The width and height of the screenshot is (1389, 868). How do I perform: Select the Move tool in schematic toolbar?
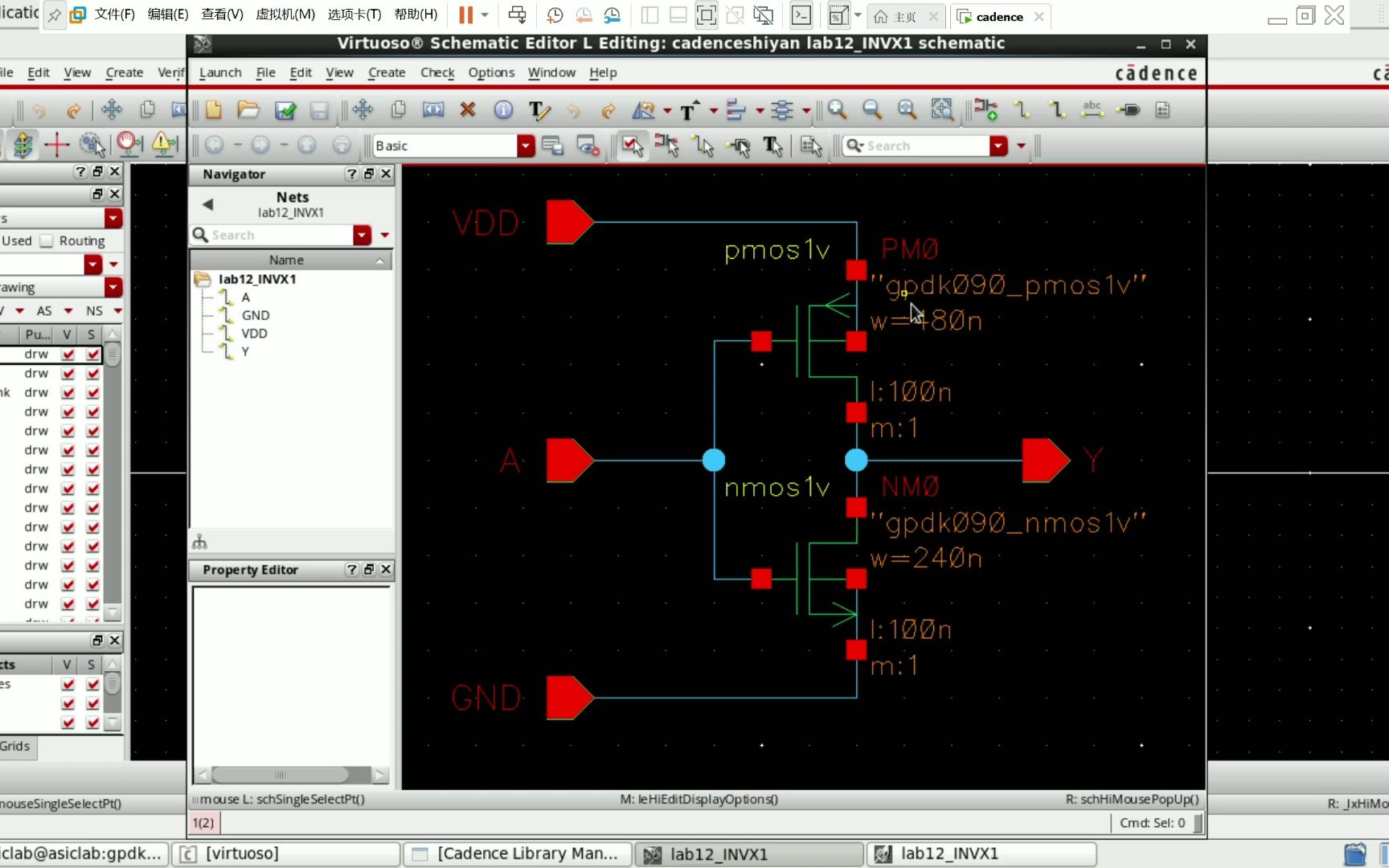pos(363,109)
